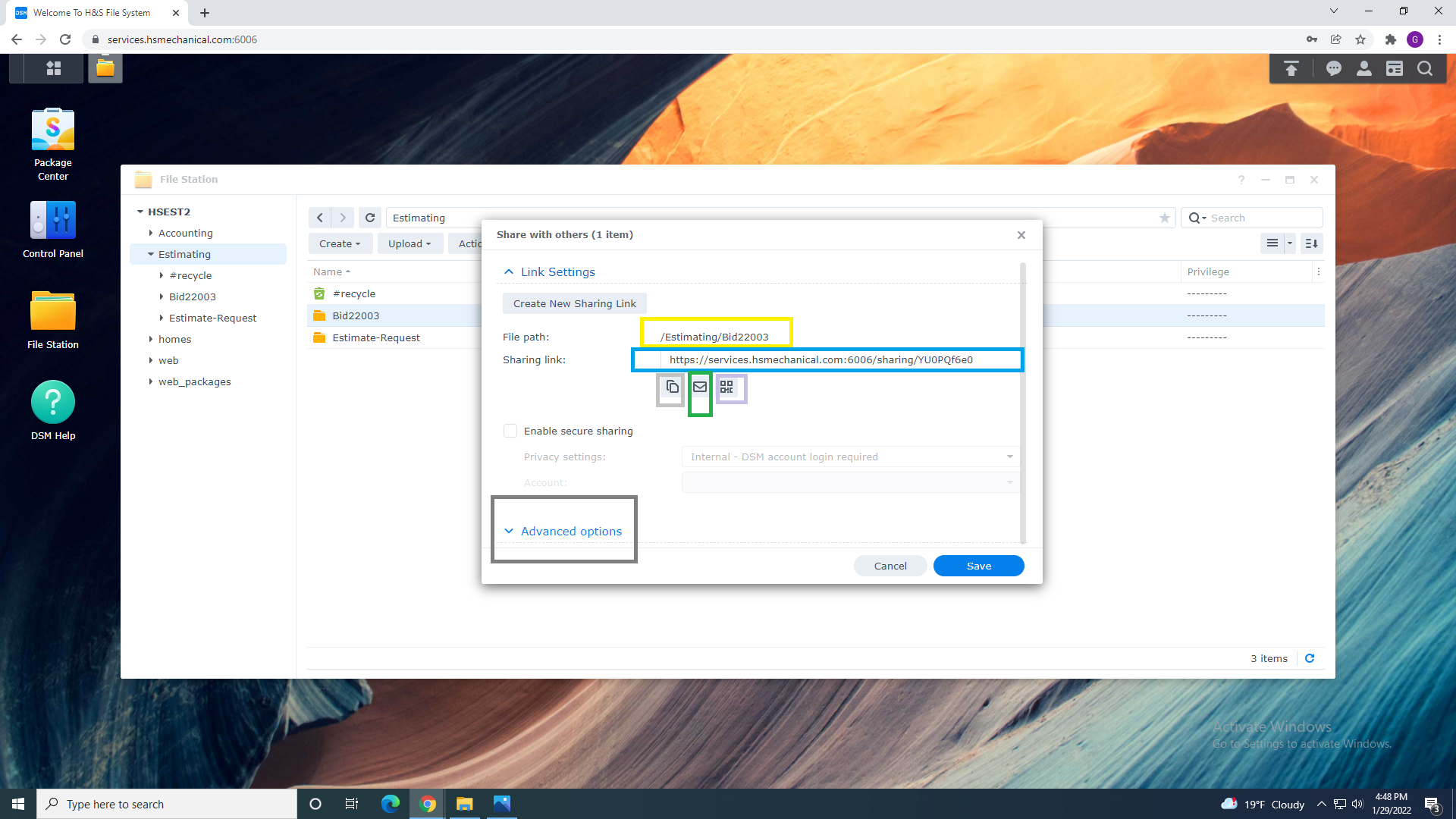Open the DSM main menu grid icon
The width and height of the screenshot is (1456, 819).
tap(53, 68)
